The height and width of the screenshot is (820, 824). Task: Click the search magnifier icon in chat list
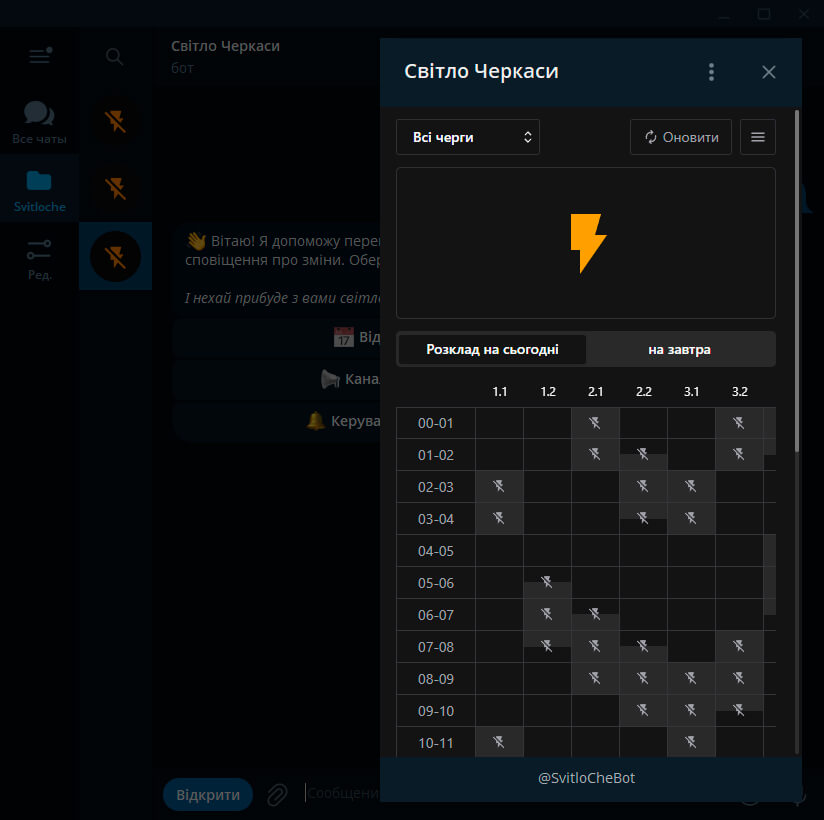[115, 57]
